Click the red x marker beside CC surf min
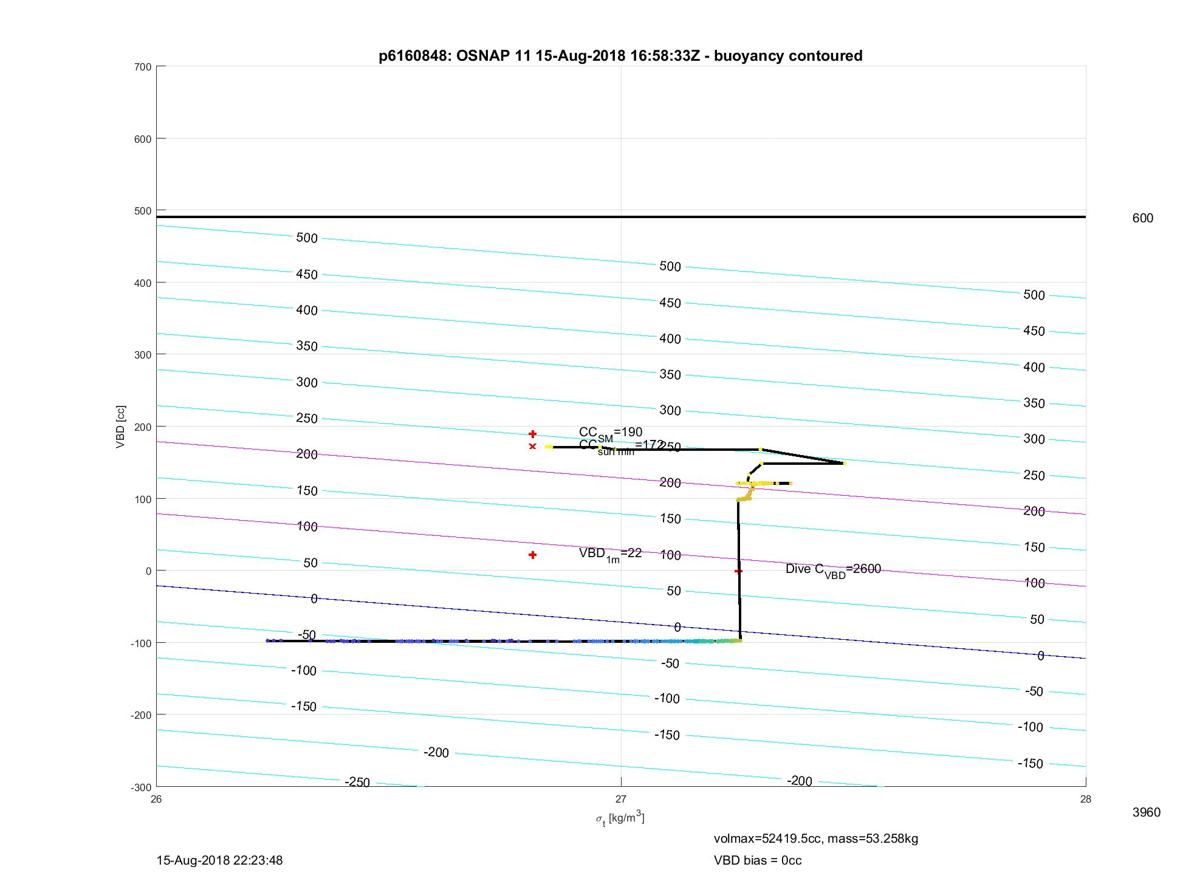This screenshot has width=1200, height=885. click(x=533, y=447)
